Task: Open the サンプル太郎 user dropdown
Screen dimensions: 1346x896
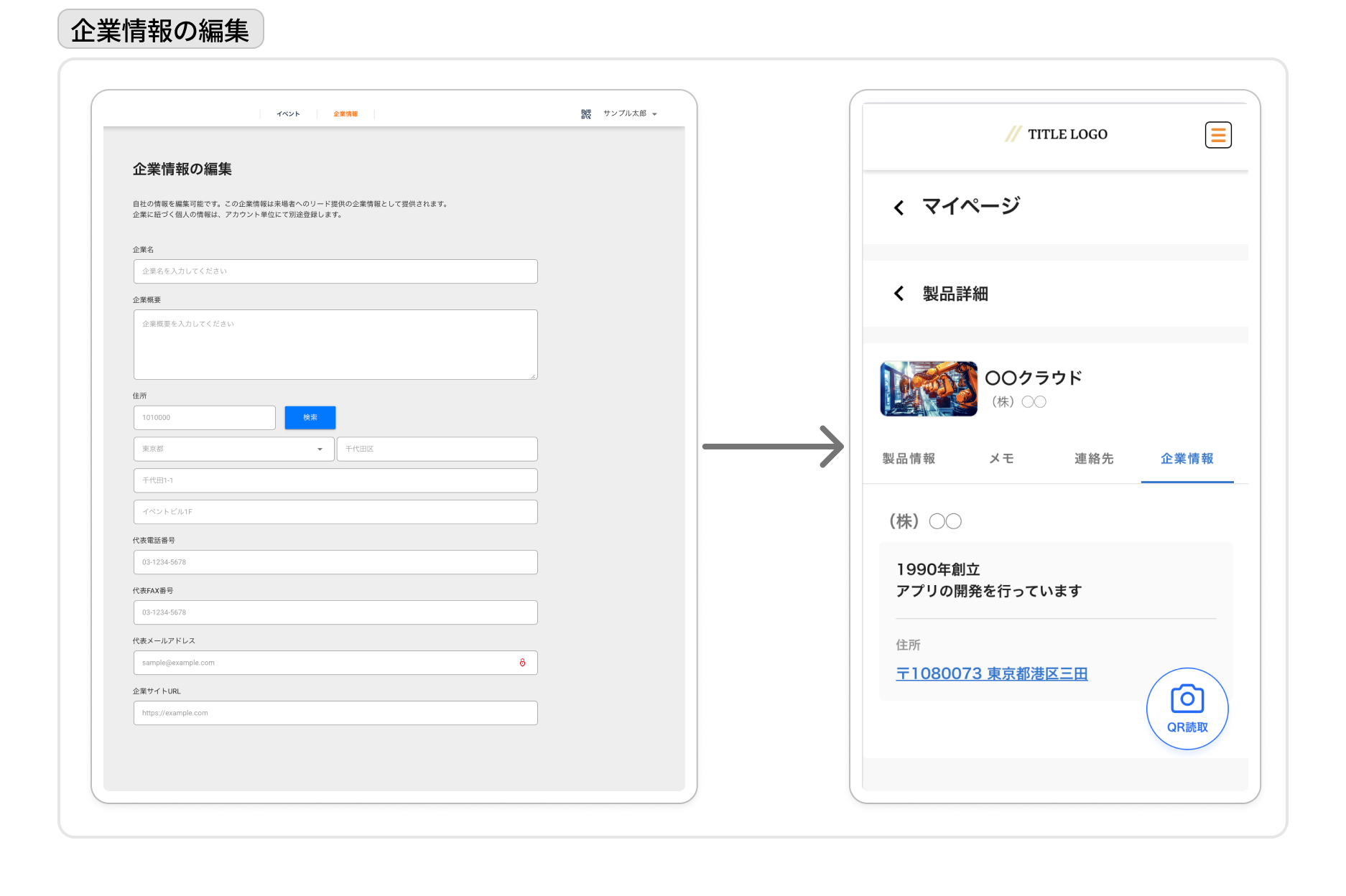Action: coord(630,113)
